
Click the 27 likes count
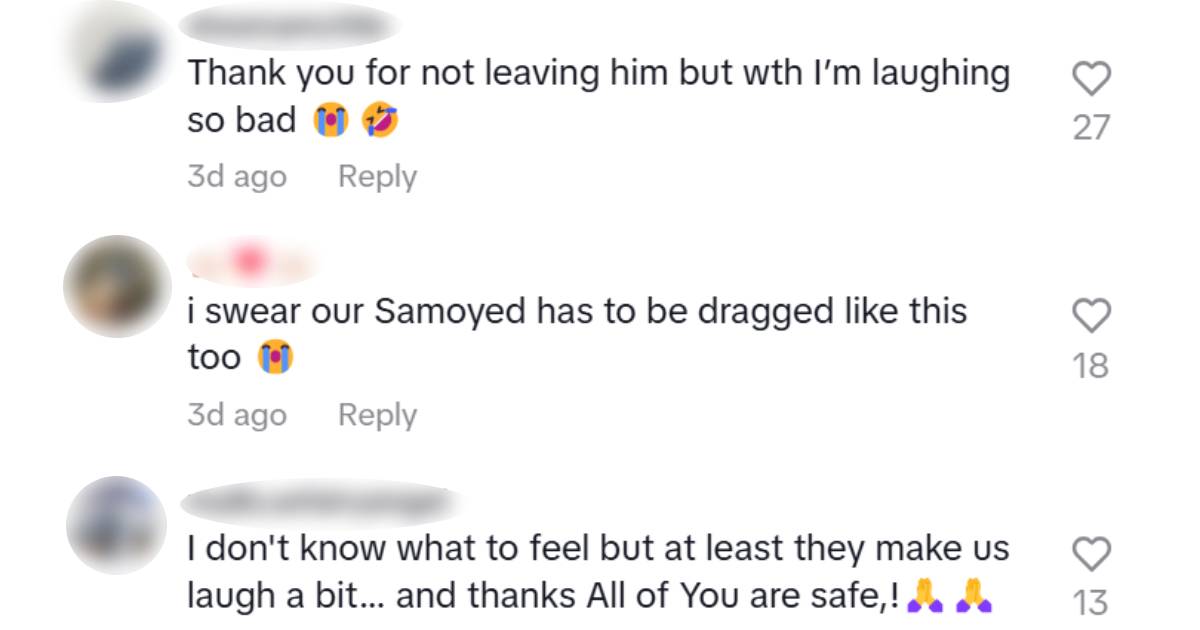1091,128
